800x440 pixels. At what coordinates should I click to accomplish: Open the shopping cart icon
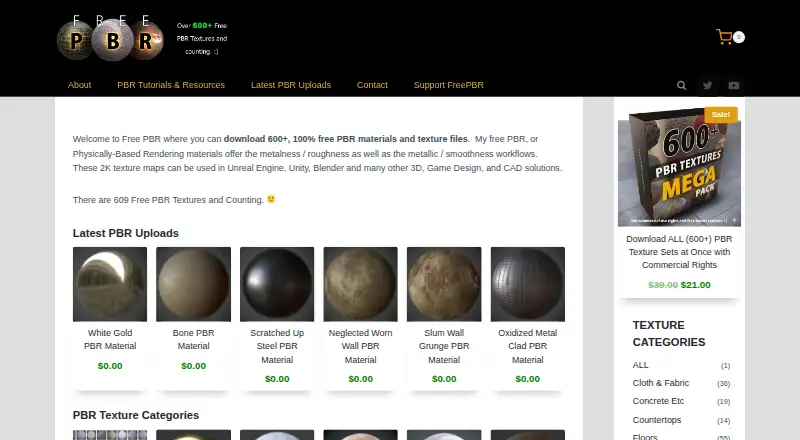coord(724,37)
